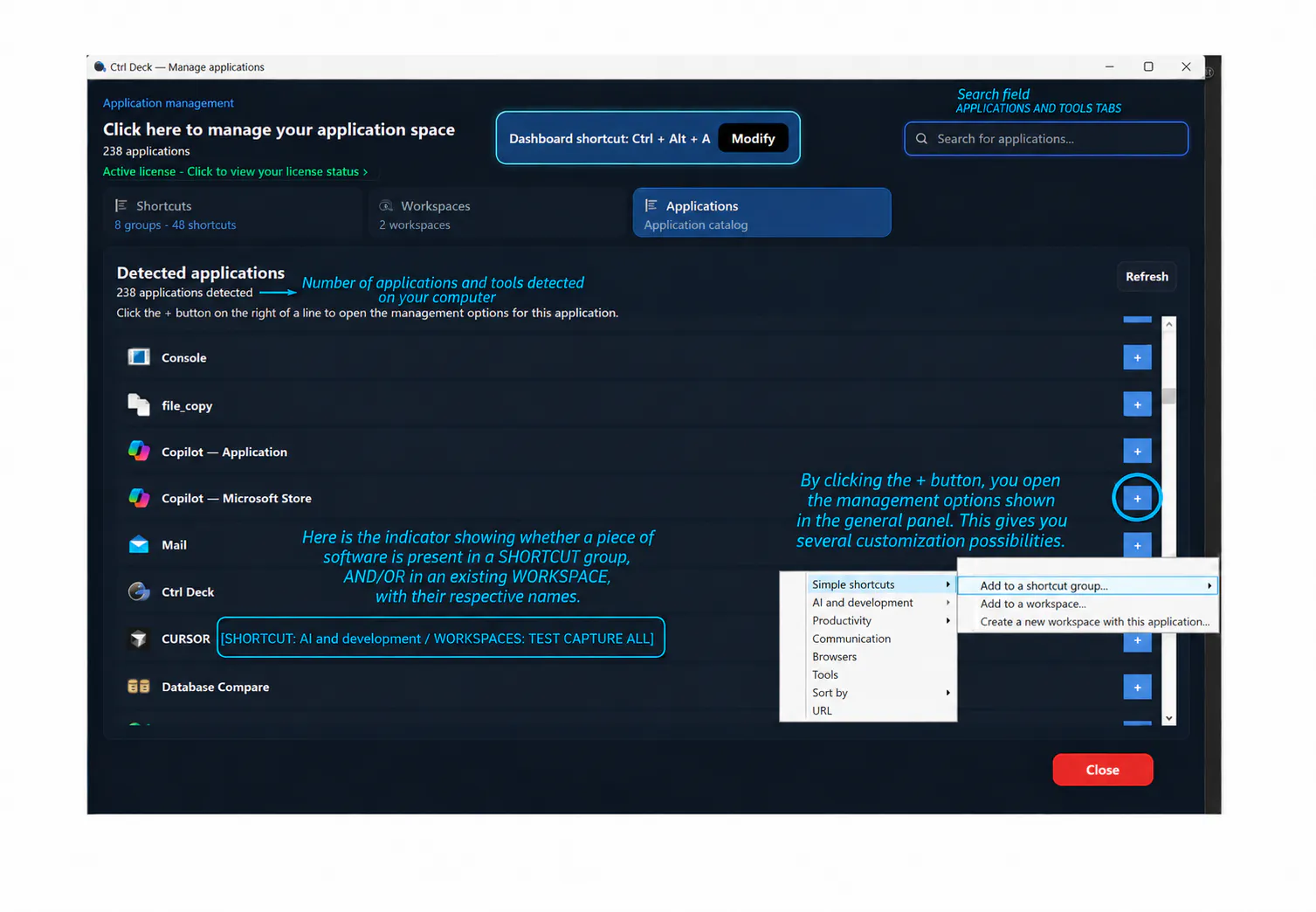Click the file_copy application icon
Viewport: 1316px width, 912px height.
click(x=139, y=404)
